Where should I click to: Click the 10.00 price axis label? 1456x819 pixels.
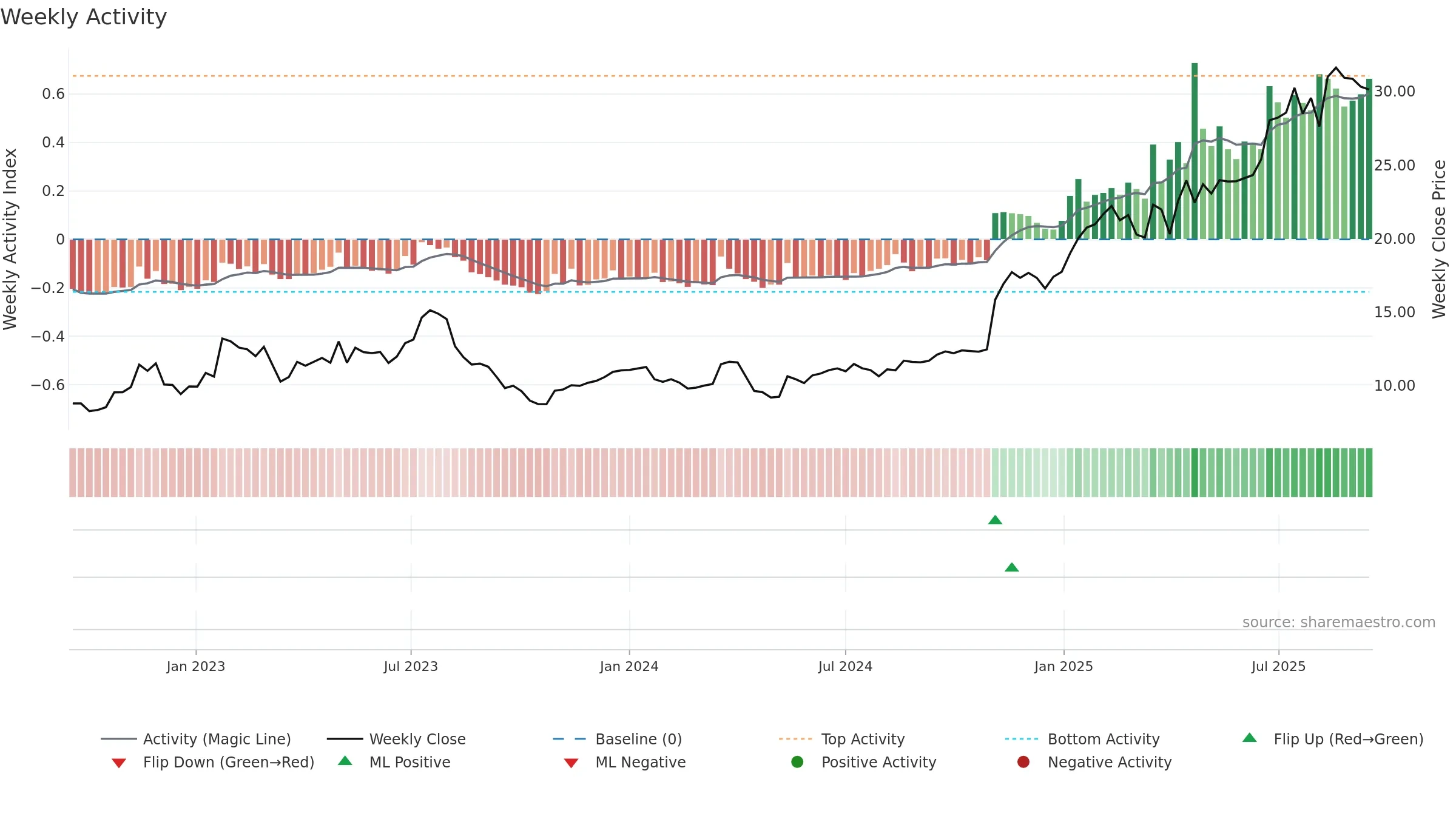click(x=1394, y=386)
